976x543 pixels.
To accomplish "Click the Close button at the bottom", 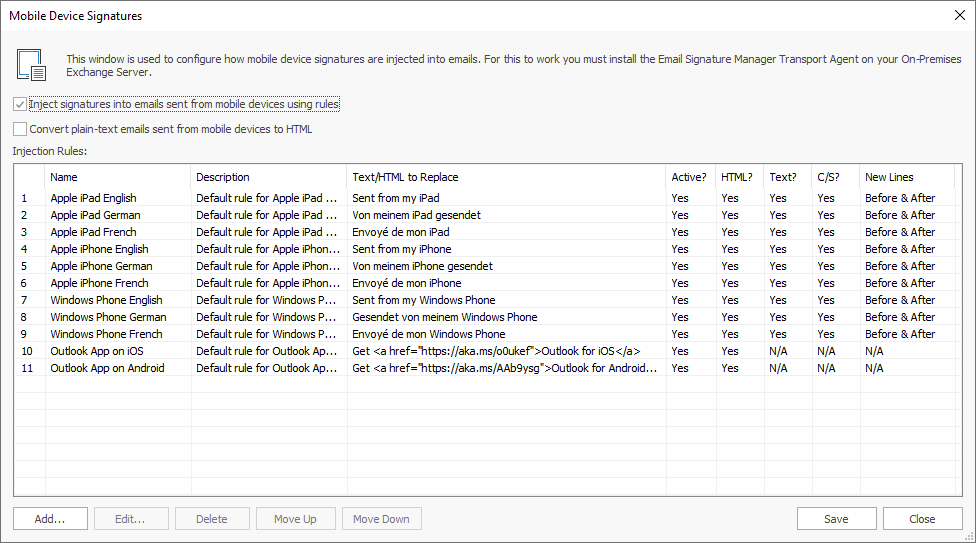I will coord(922,519).
